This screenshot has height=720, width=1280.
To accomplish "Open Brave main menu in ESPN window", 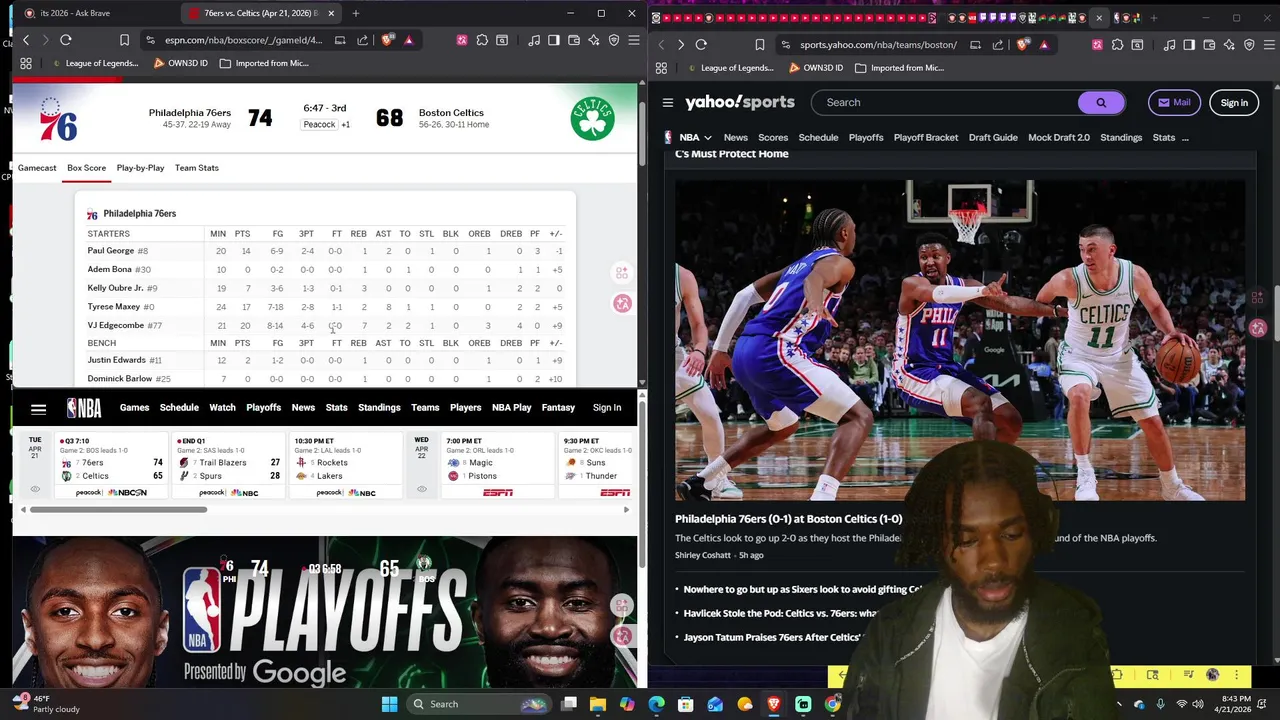I will pyautogui.click(x=632, y=40).
